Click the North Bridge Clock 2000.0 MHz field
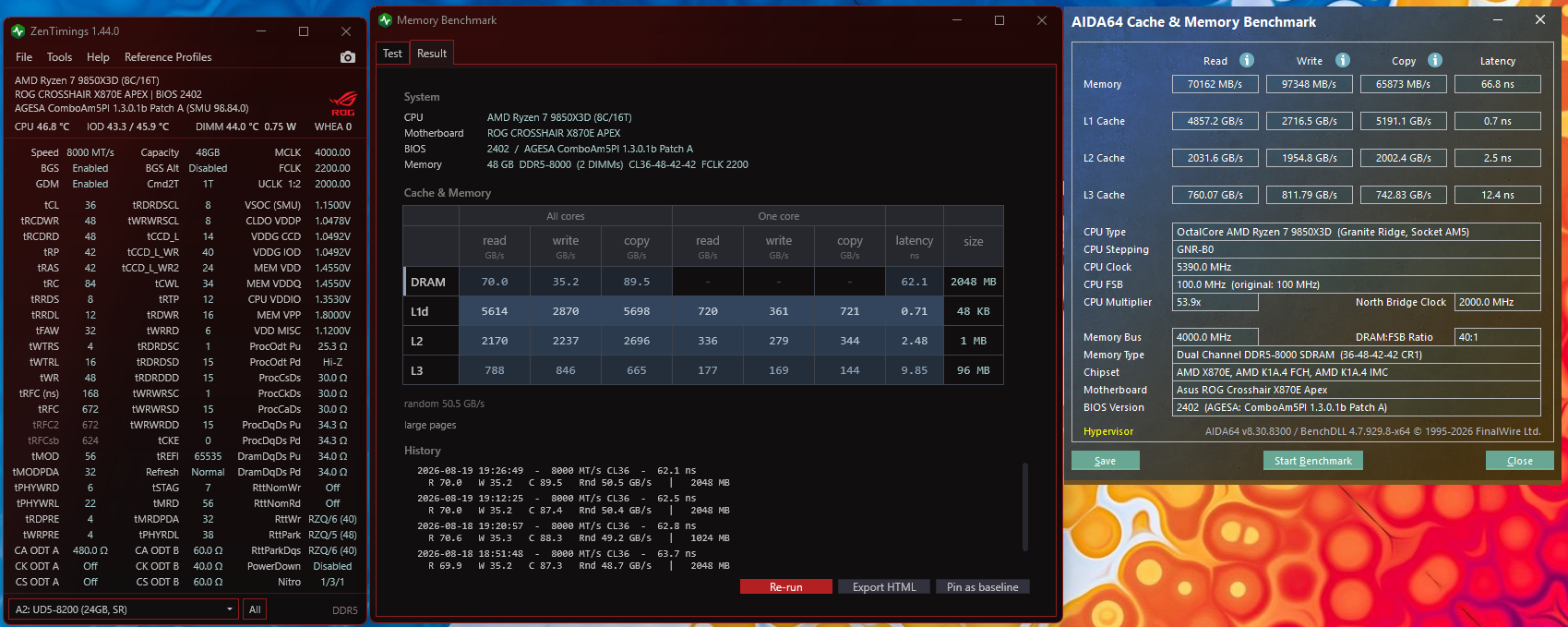This screenshot has width=1568, height=627. (x=1498, y=302)
